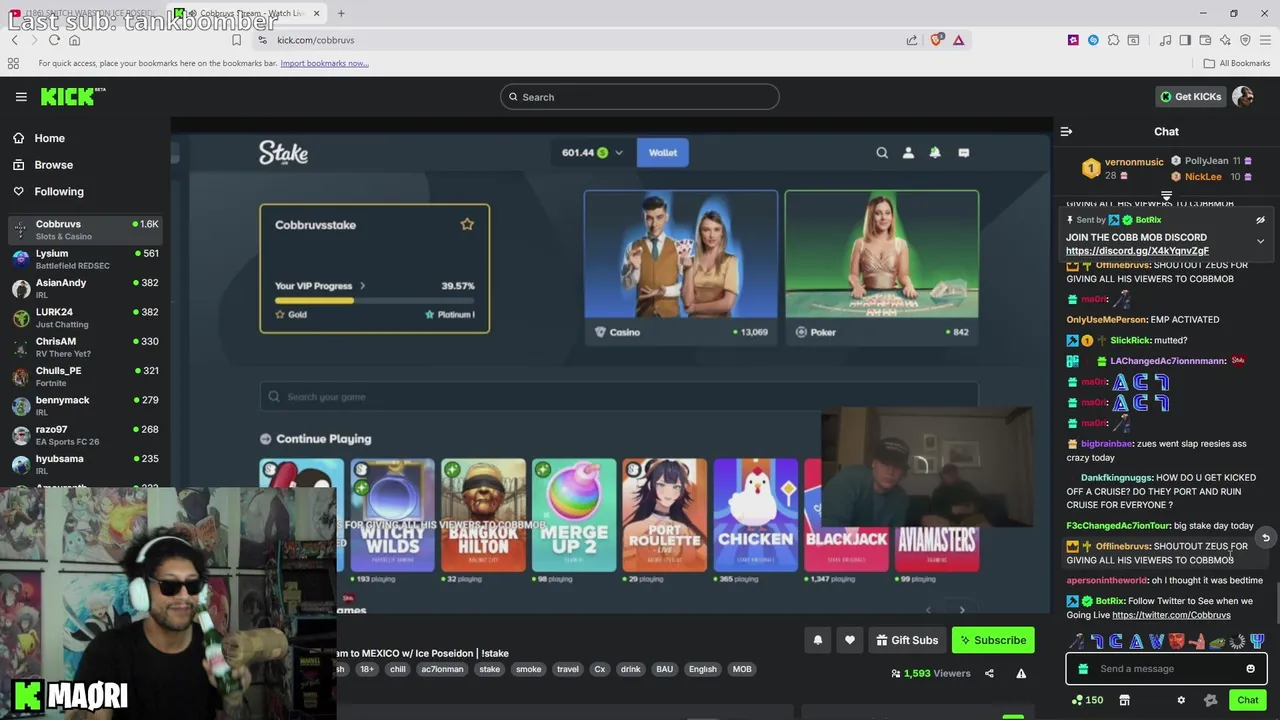Select benmymack channel in sidebar
The image size is (1280, 720).
point(85,405)
